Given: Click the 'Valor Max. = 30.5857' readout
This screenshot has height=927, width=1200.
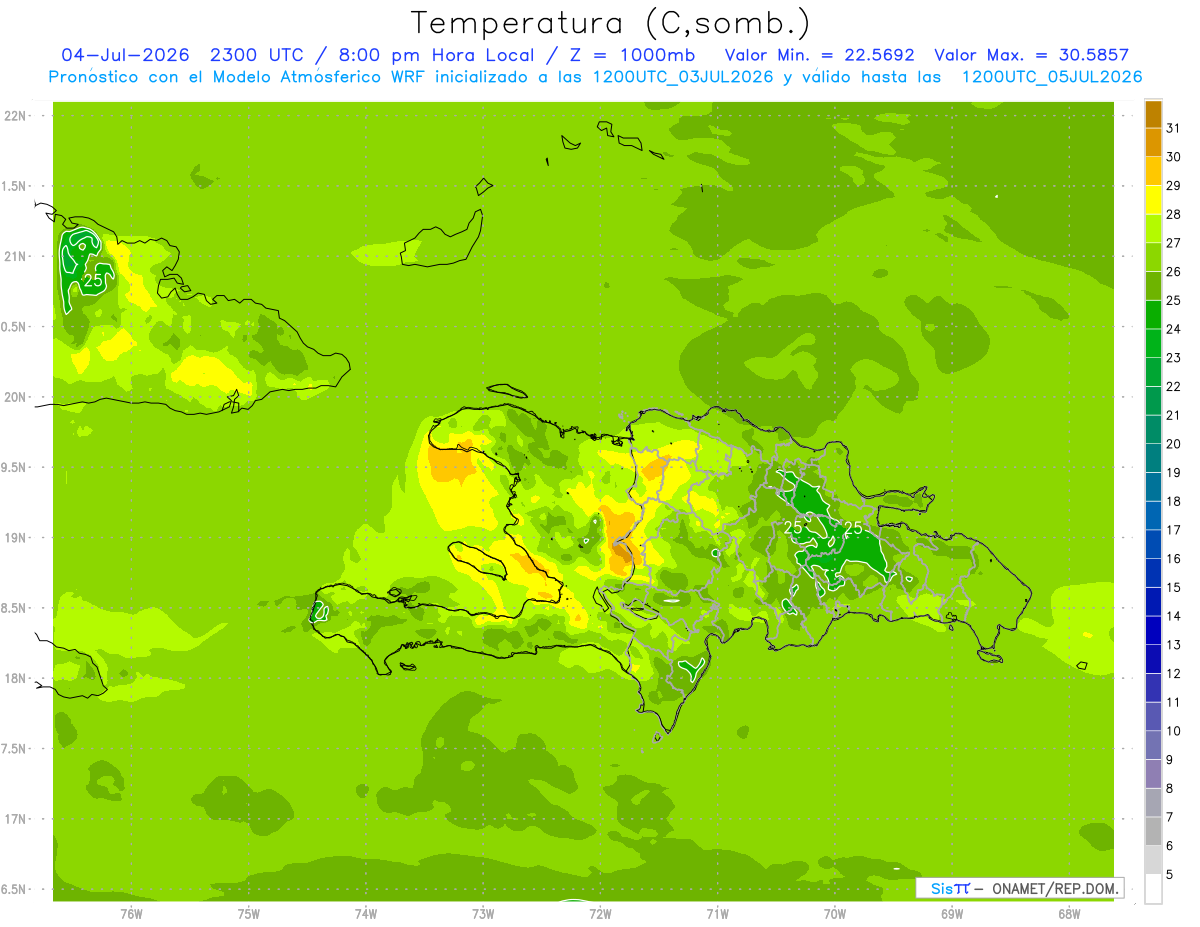Looking at the screenshot, I should coord(1032,56).
